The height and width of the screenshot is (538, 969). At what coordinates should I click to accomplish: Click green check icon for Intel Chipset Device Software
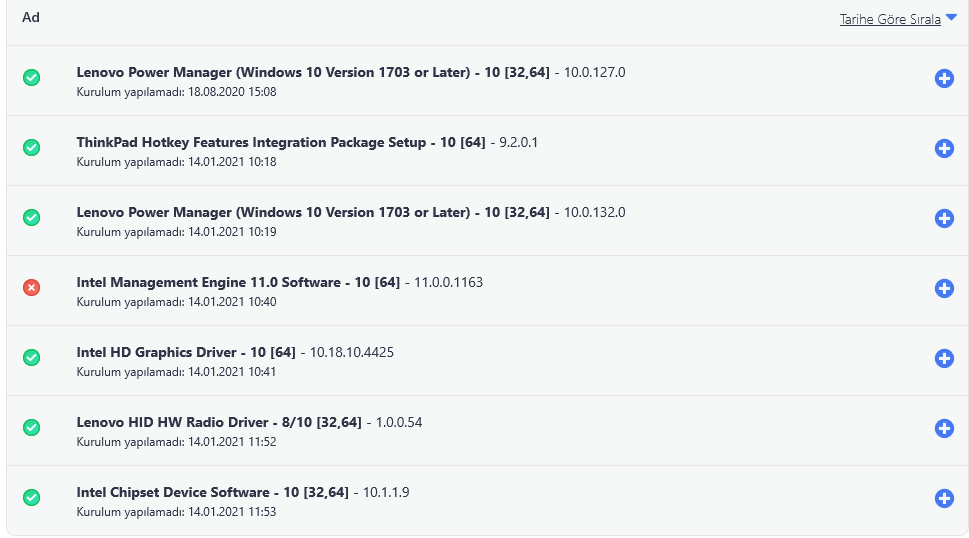[32, 497]
